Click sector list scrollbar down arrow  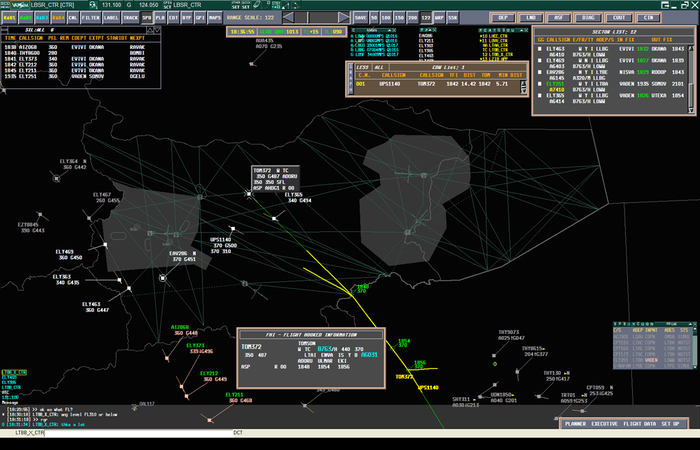pos(692,110)
